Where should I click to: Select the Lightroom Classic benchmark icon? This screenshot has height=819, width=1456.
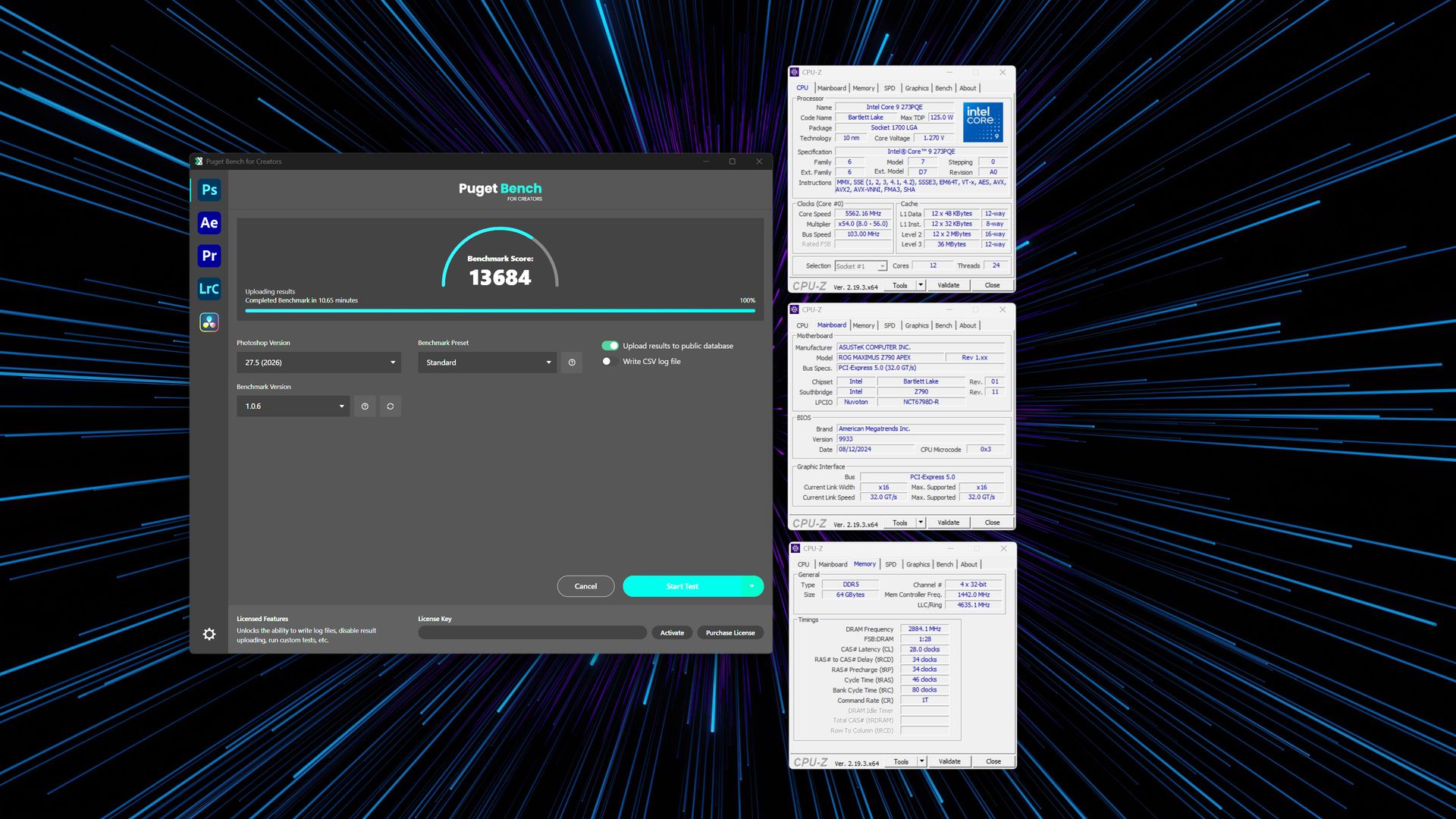(x=209, y=289)
